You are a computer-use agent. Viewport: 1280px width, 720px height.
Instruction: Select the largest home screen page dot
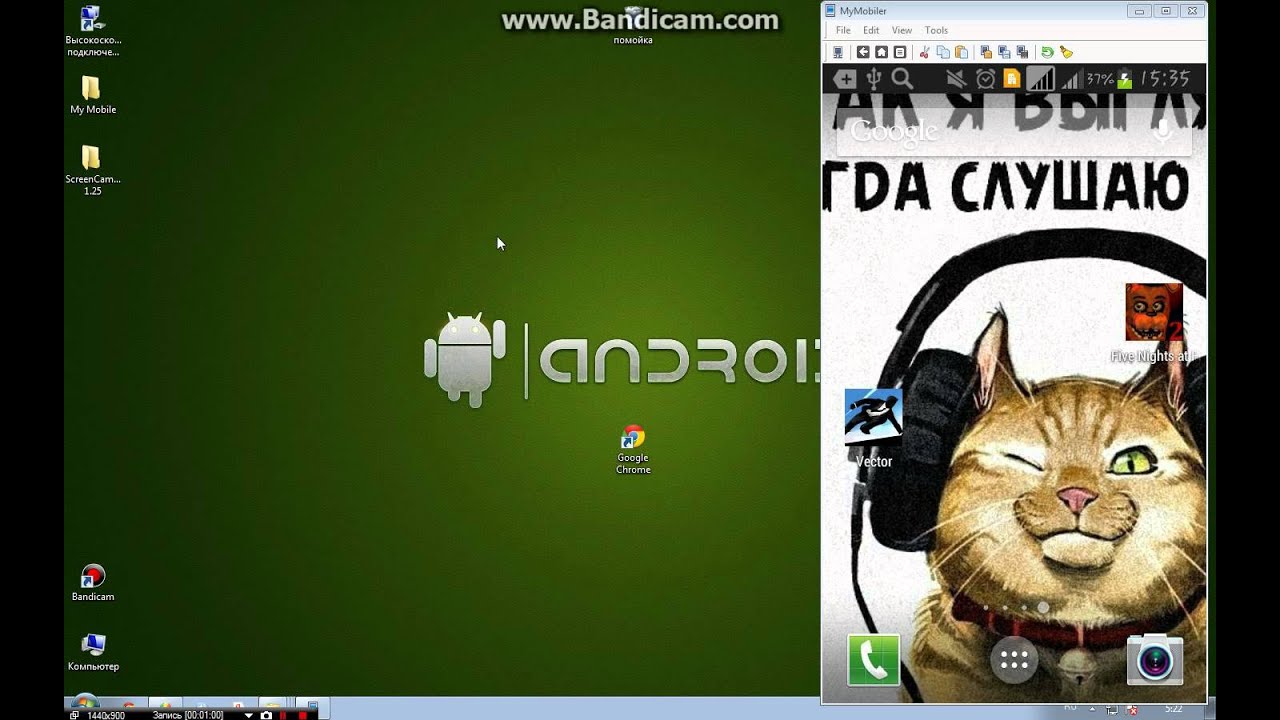coord(1043,607)
